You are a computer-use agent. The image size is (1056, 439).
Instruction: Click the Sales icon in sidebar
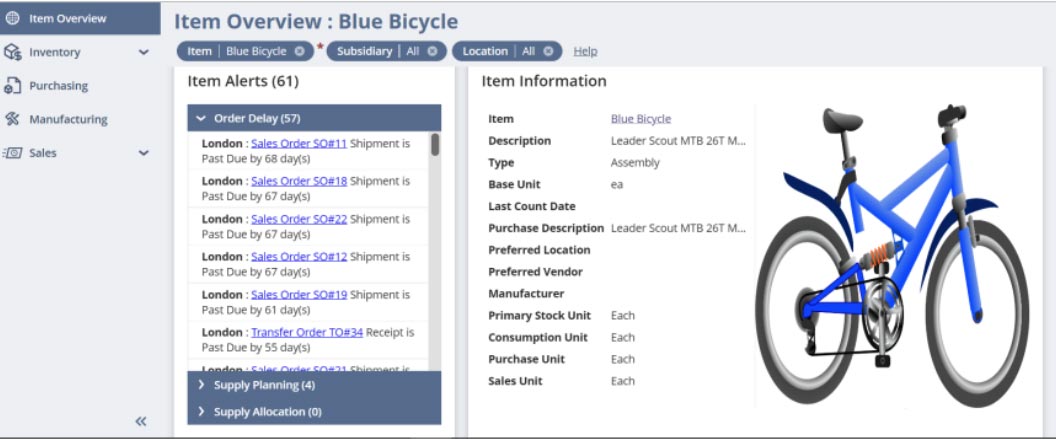click(12, 153)
